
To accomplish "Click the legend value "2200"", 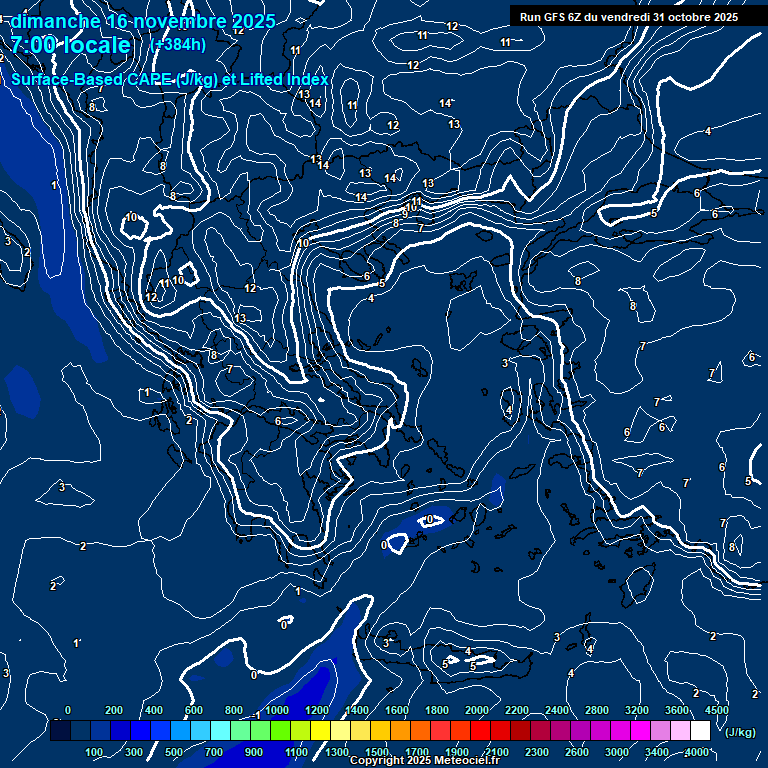I will coord(517,710).
